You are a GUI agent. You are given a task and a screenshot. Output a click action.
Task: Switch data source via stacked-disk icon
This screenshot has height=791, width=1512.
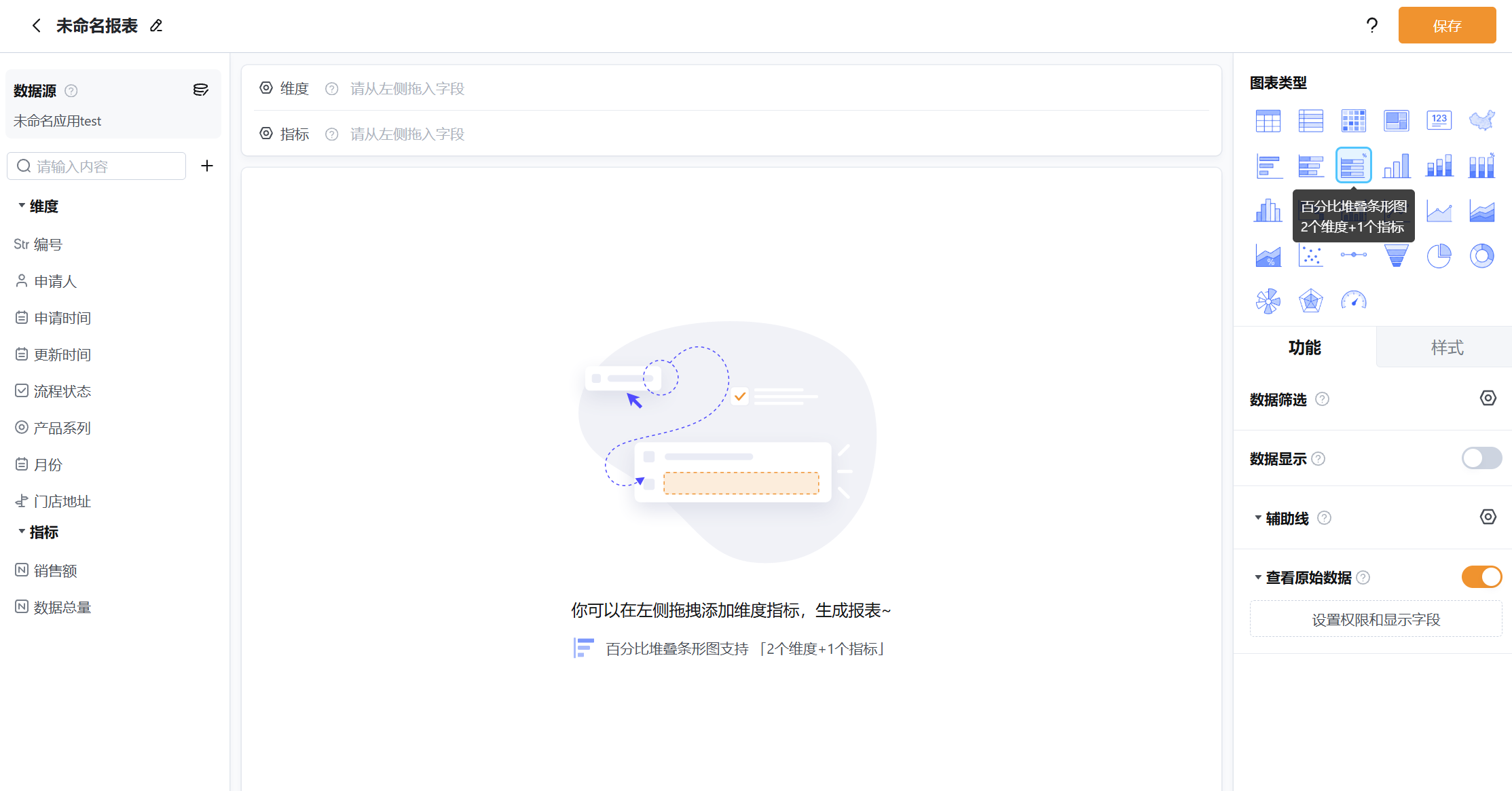pyautogui.click(x=200, y=90)
